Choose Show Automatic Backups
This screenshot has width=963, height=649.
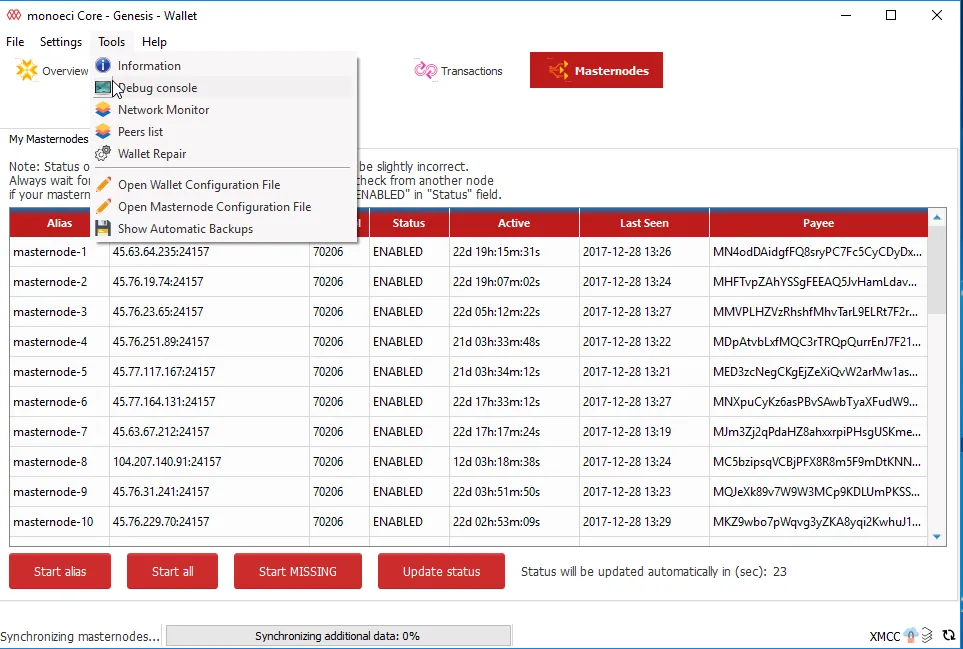[x=224, y=229]
